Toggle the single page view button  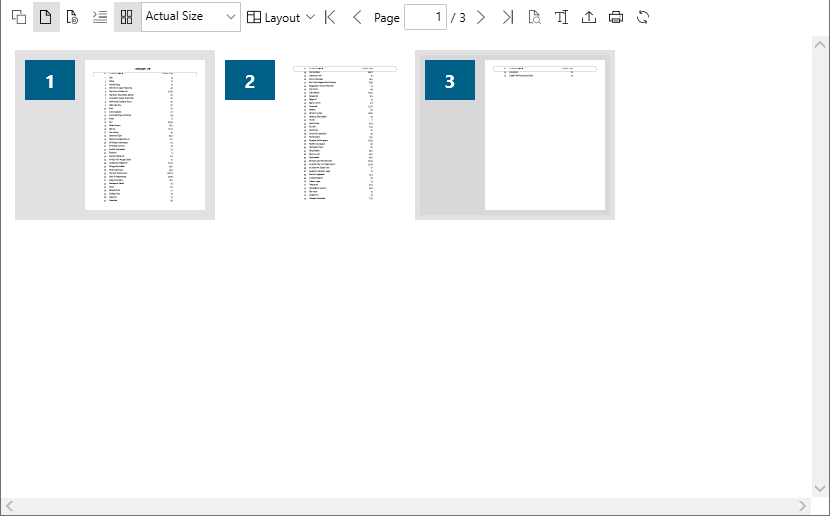46,18
